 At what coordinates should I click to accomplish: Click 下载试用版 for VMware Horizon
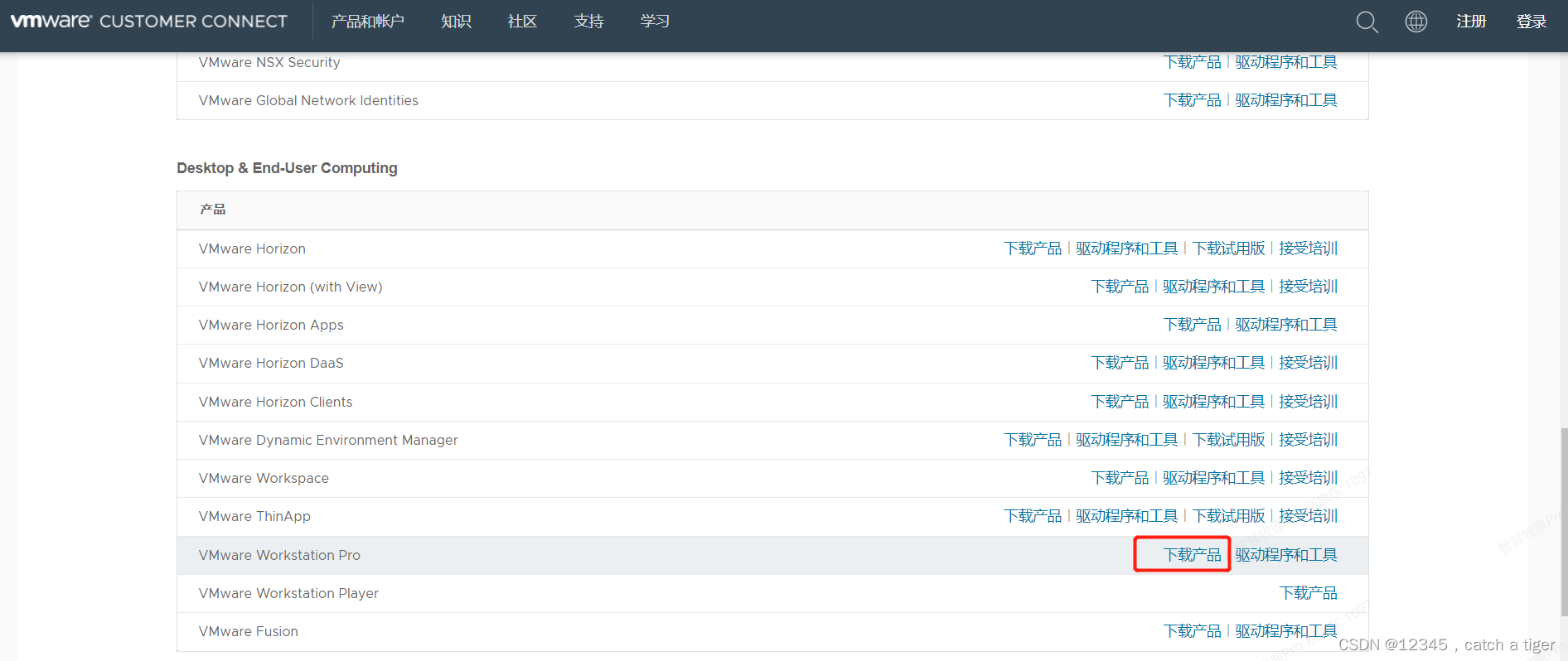point(1229,248)
